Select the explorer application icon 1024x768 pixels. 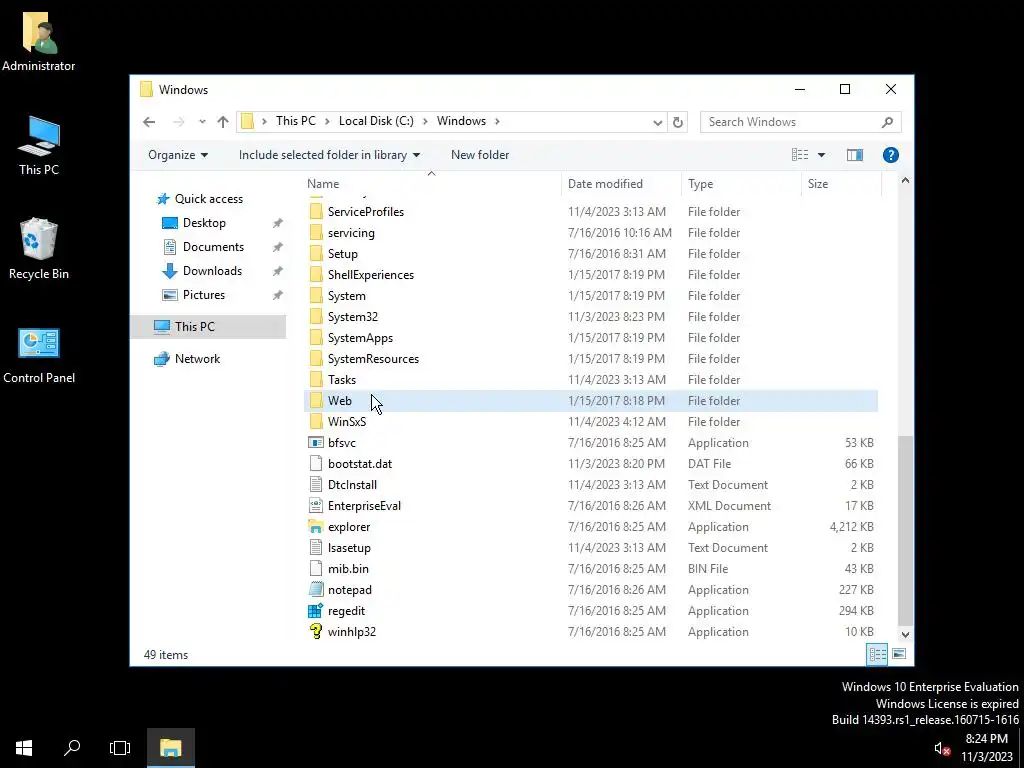pos(316,526)
